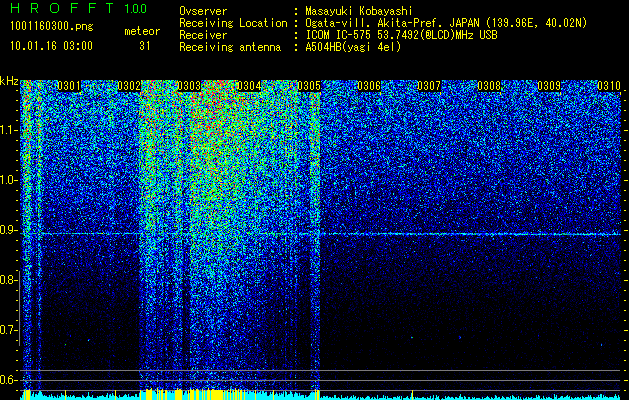Select the filename 1001160300.png
This screenshot has width=629, height=400.
pos(52,26)
